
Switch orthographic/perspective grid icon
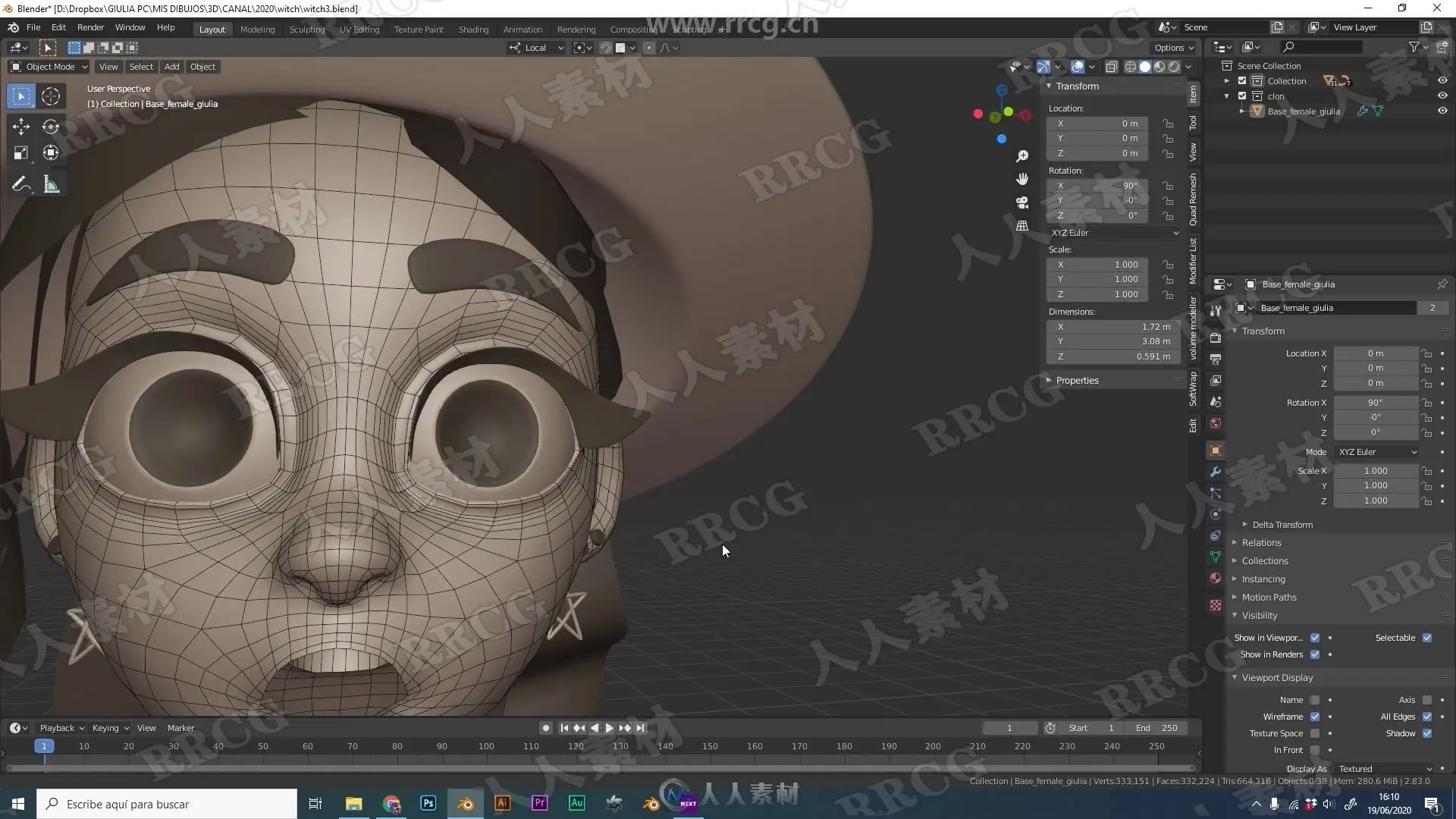1022,226
